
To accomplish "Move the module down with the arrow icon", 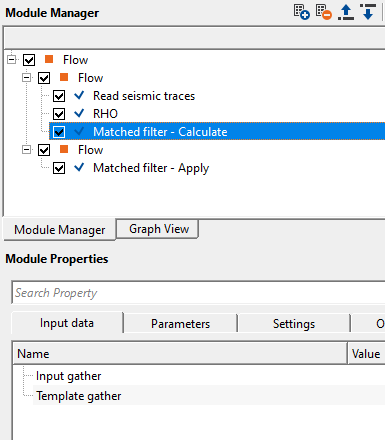I will pyautogui.click(x=368, y=12).
